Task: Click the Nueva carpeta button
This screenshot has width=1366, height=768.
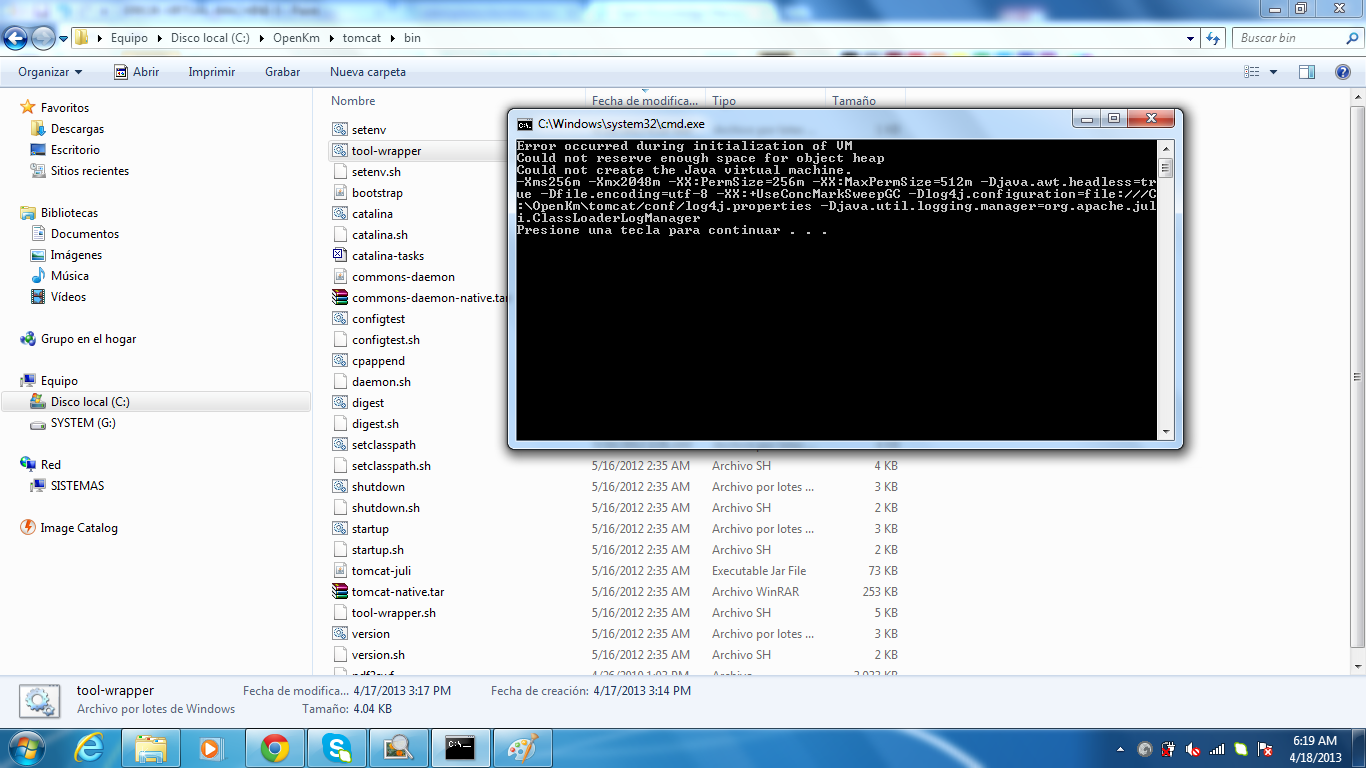Action: tap(366, 71)
